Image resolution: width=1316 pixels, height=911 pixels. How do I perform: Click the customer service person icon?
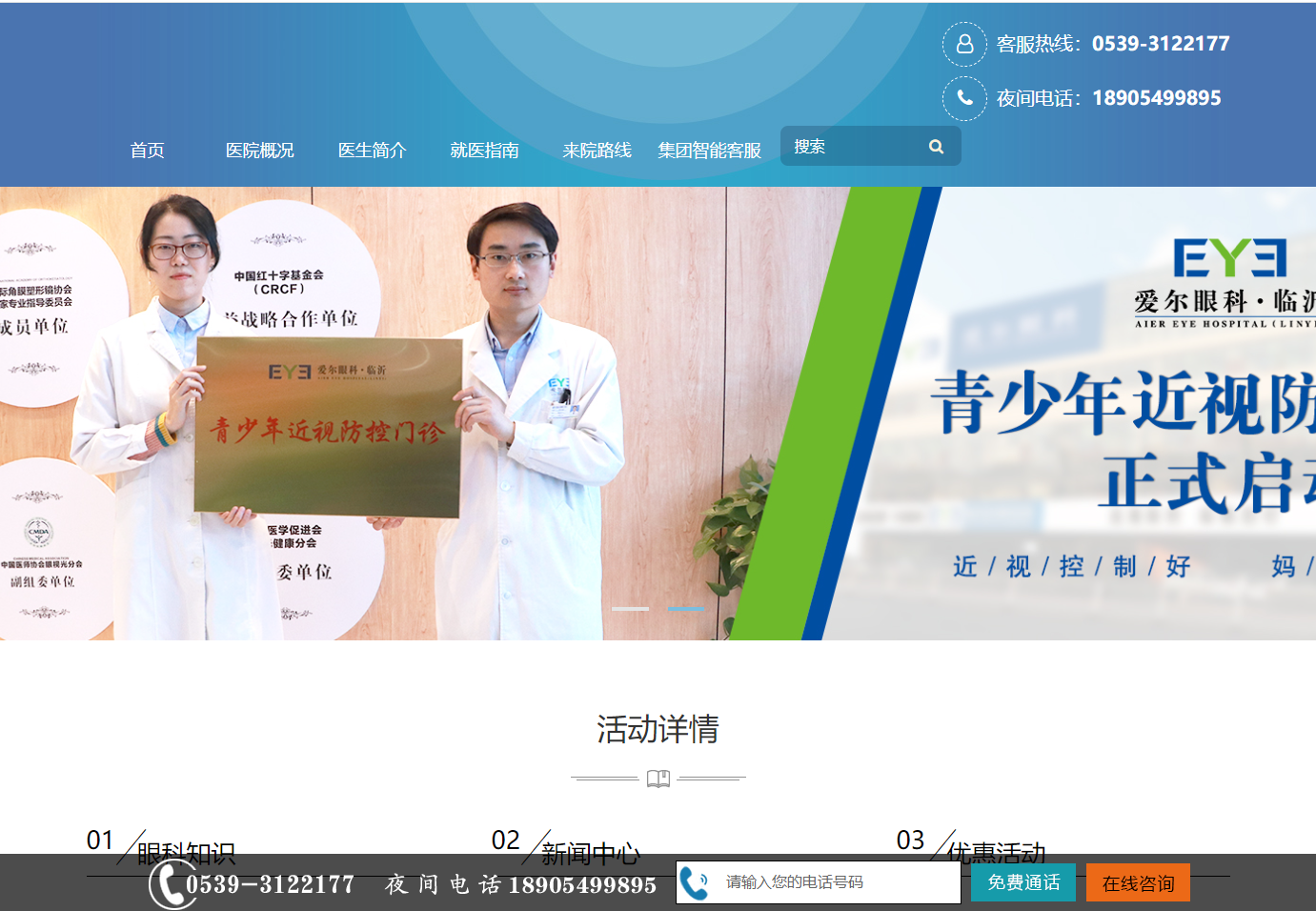point(964,44)
